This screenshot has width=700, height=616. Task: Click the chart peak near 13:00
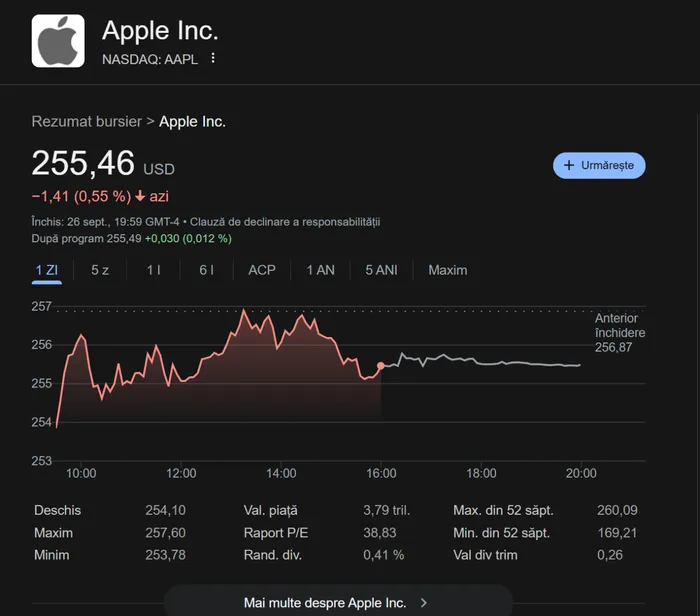point(243,311)
